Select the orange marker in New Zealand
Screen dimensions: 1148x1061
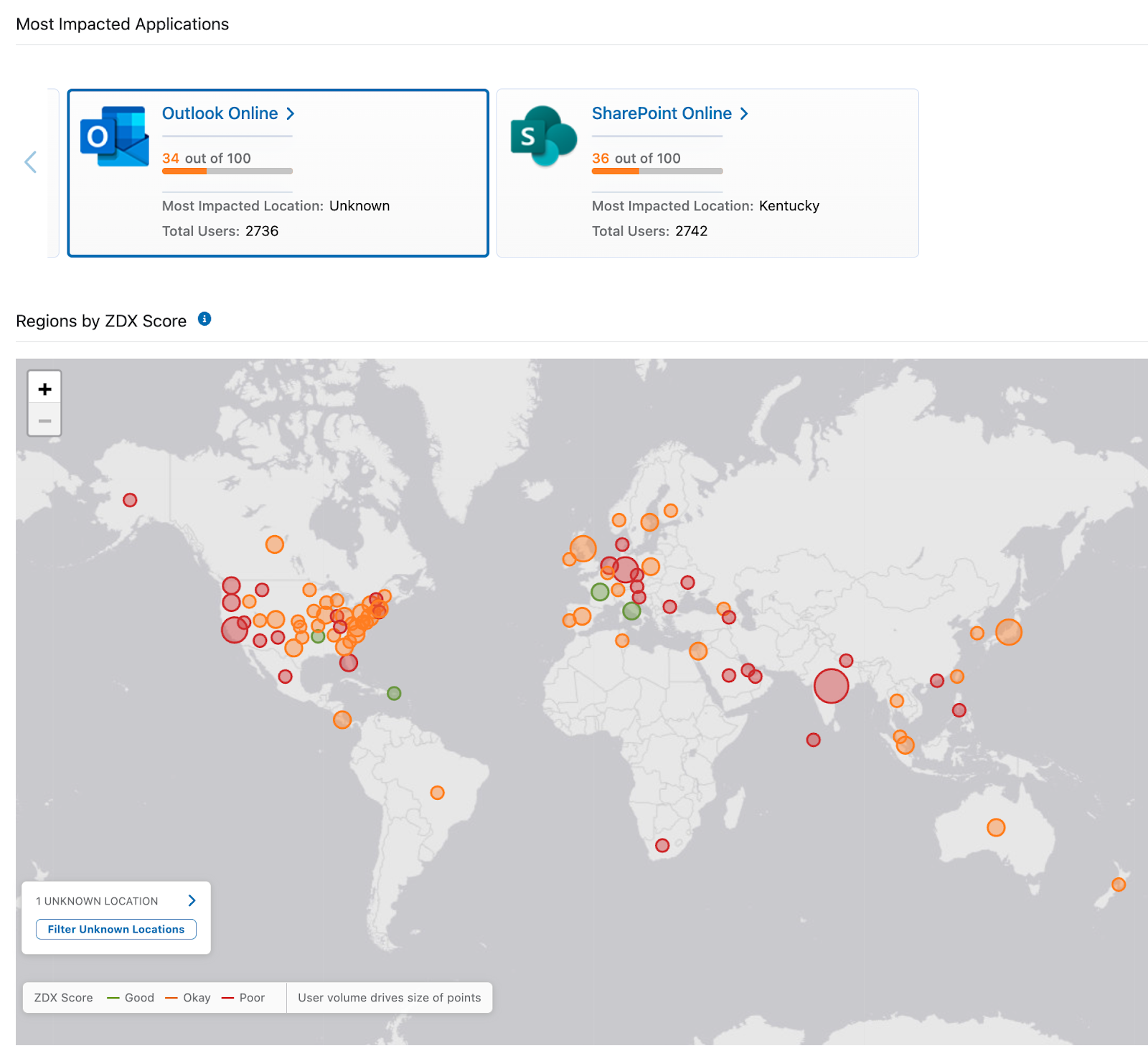1118,885
